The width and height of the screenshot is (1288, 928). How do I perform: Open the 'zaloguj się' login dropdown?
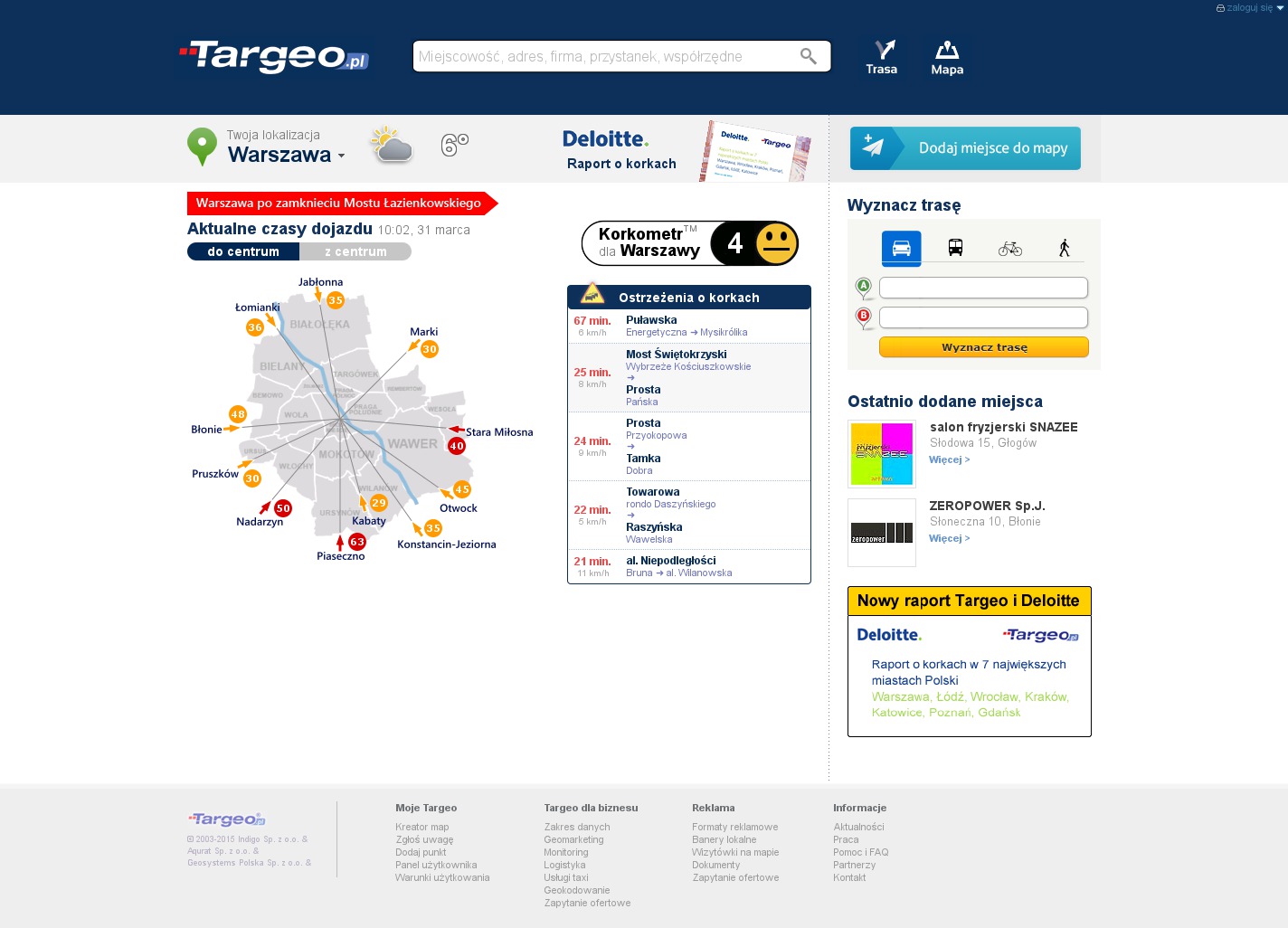tap(1250, 7)
